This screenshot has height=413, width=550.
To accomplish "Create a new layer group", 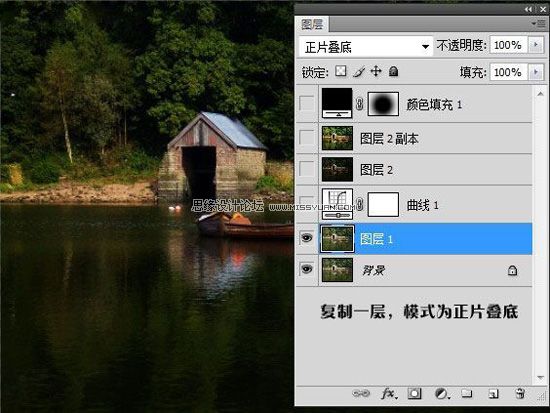I will pos(467,393).
